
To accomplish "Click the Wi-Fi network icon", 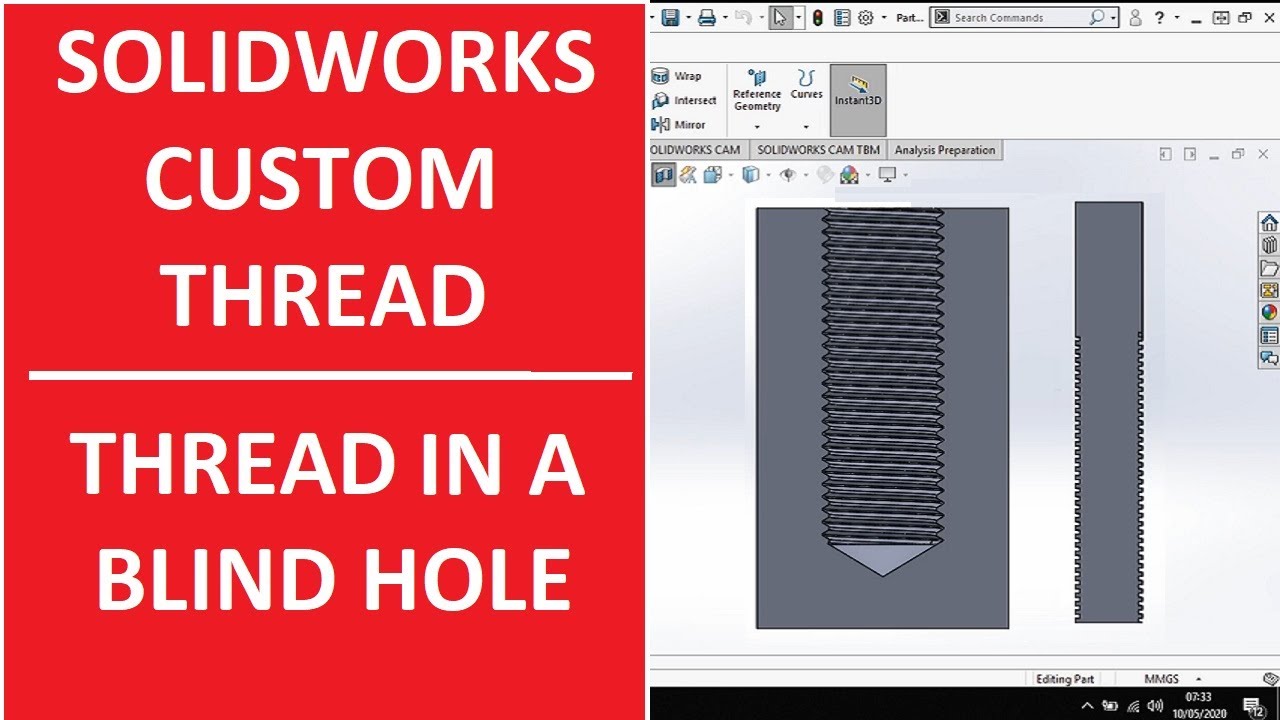I will coord(1133,706).
